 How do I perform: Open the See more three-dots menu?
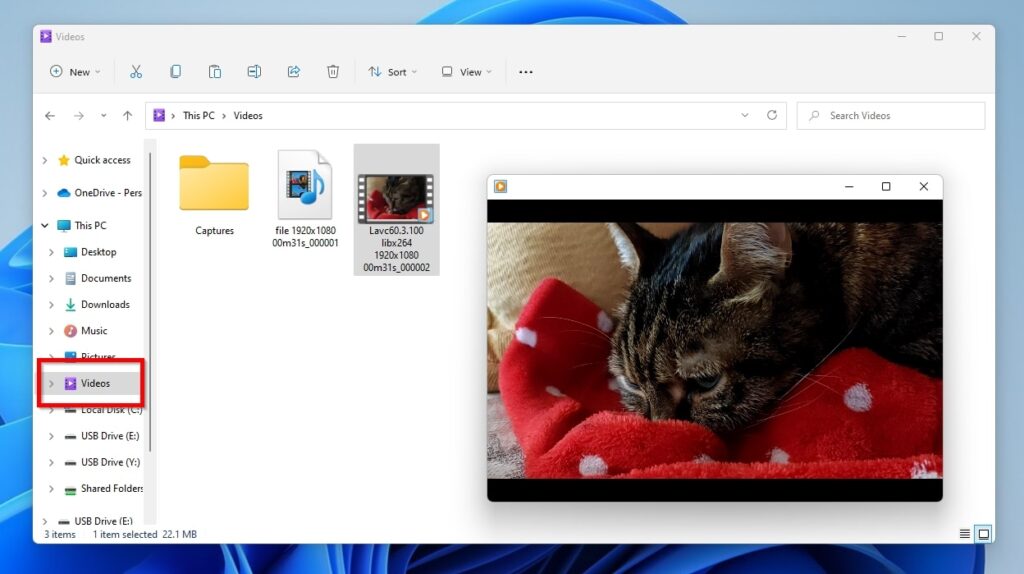click(x=526, y=72)
